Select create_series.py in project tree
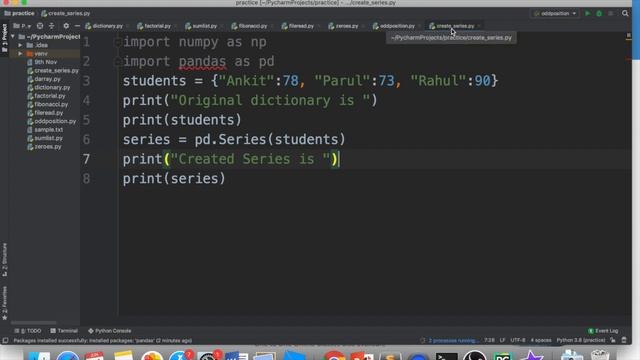Image resolution: width=640 pixels, height=360 pixels. pos(53,71)
